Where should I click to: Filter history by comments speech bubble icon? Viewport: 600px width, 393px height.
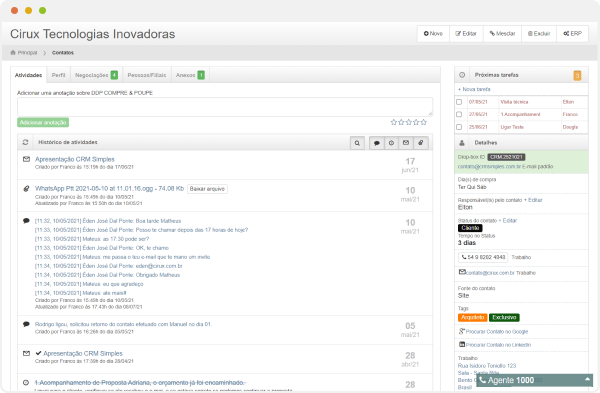pyautogui.click(x=377, y=143)
